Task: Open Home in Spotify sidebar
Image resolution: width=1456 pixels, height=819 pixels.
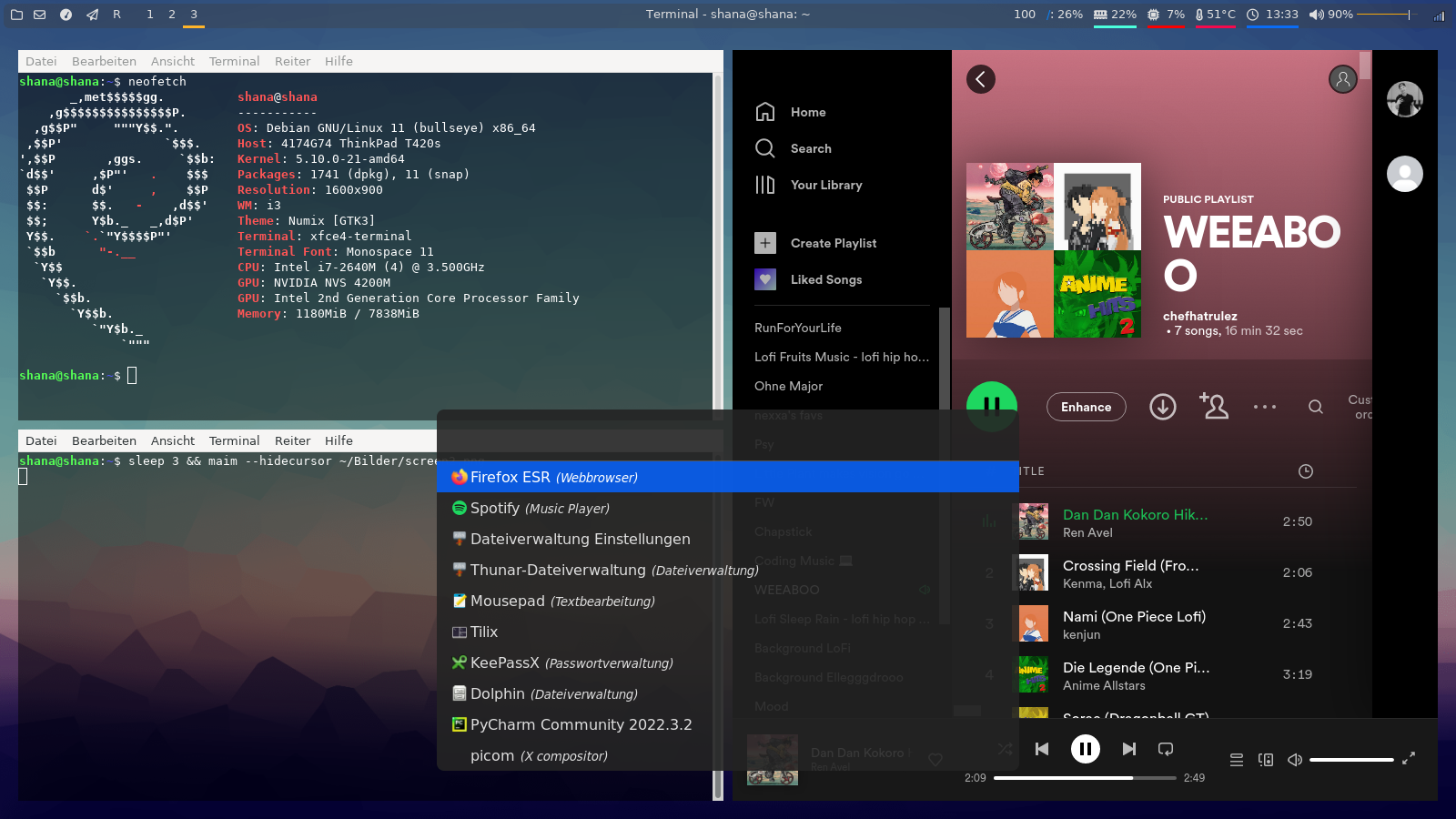Action: [x=790, y=112]
